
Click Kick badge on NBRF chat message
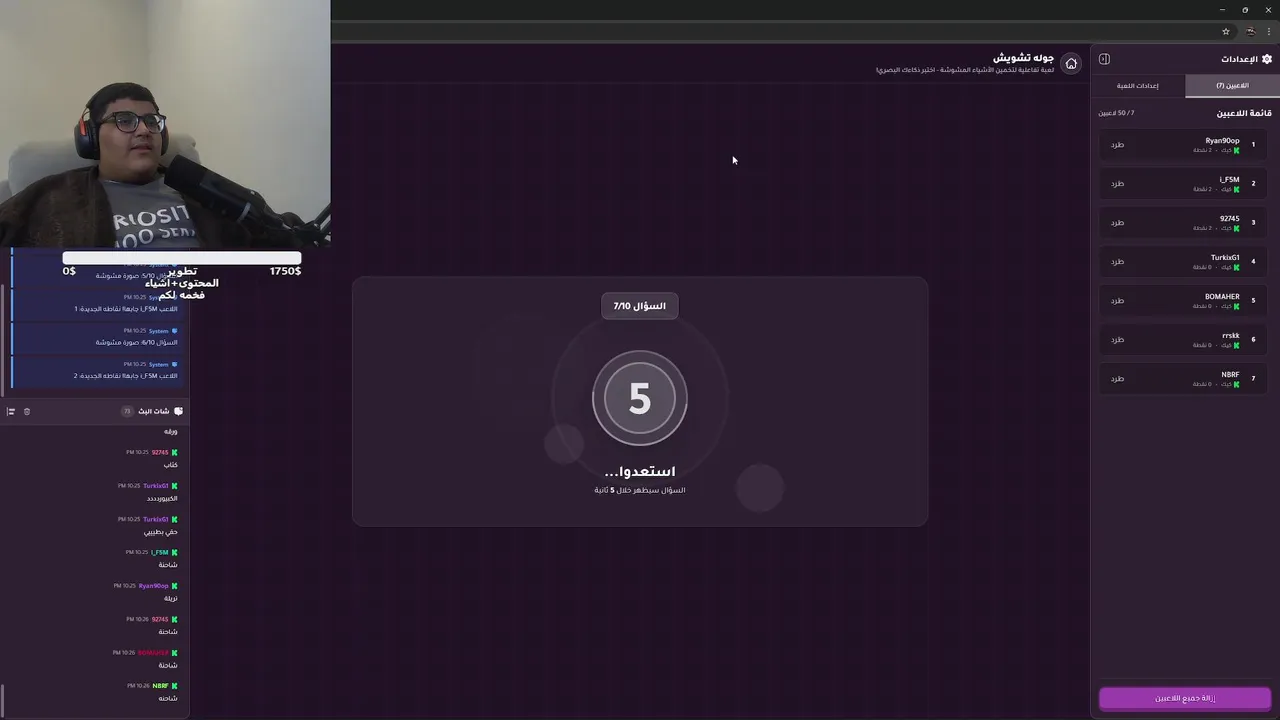(174, 686)
